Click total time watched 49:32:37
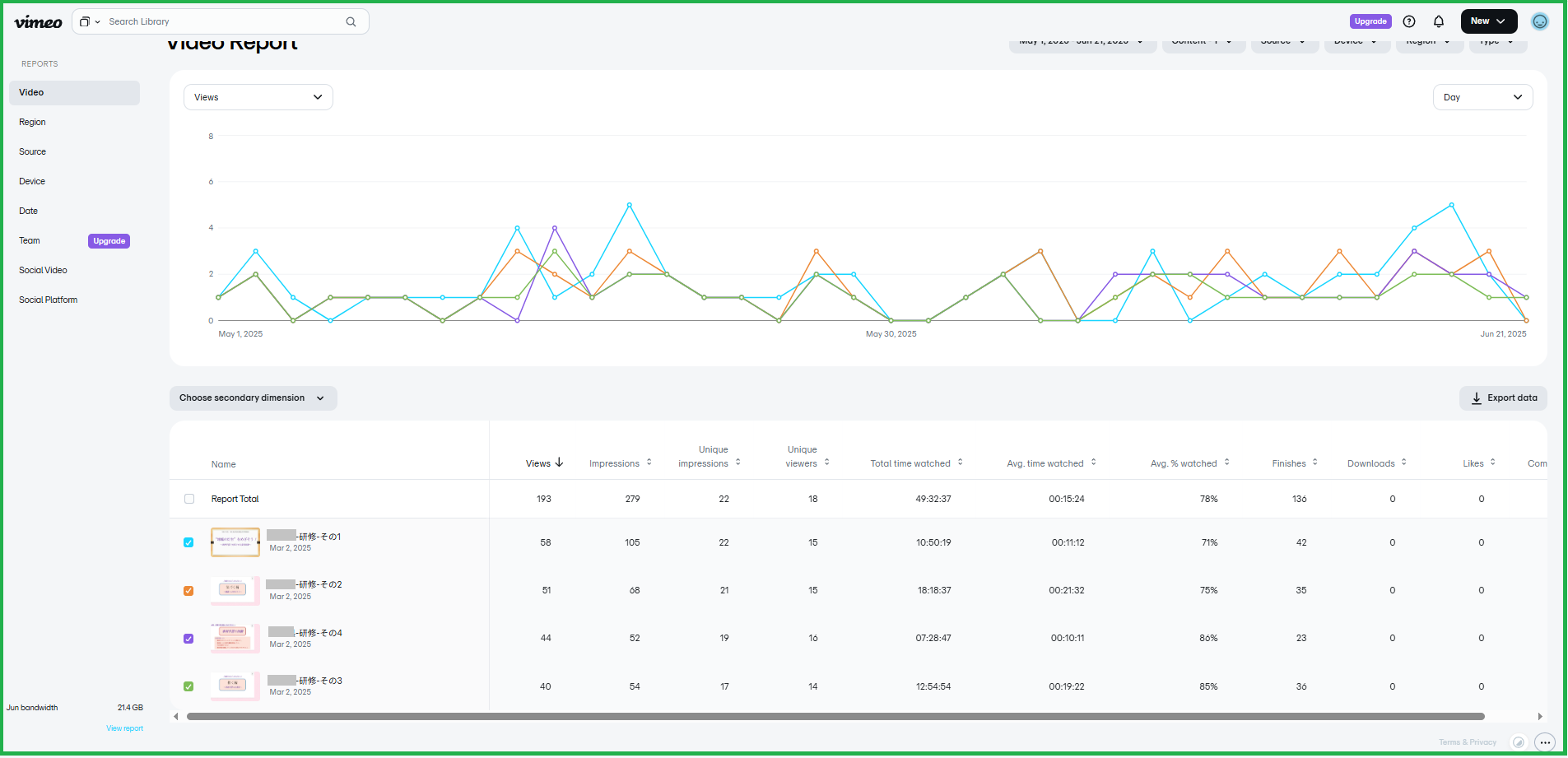Image resolution: width=1568 pixels, height=758 pixels. 933,499
